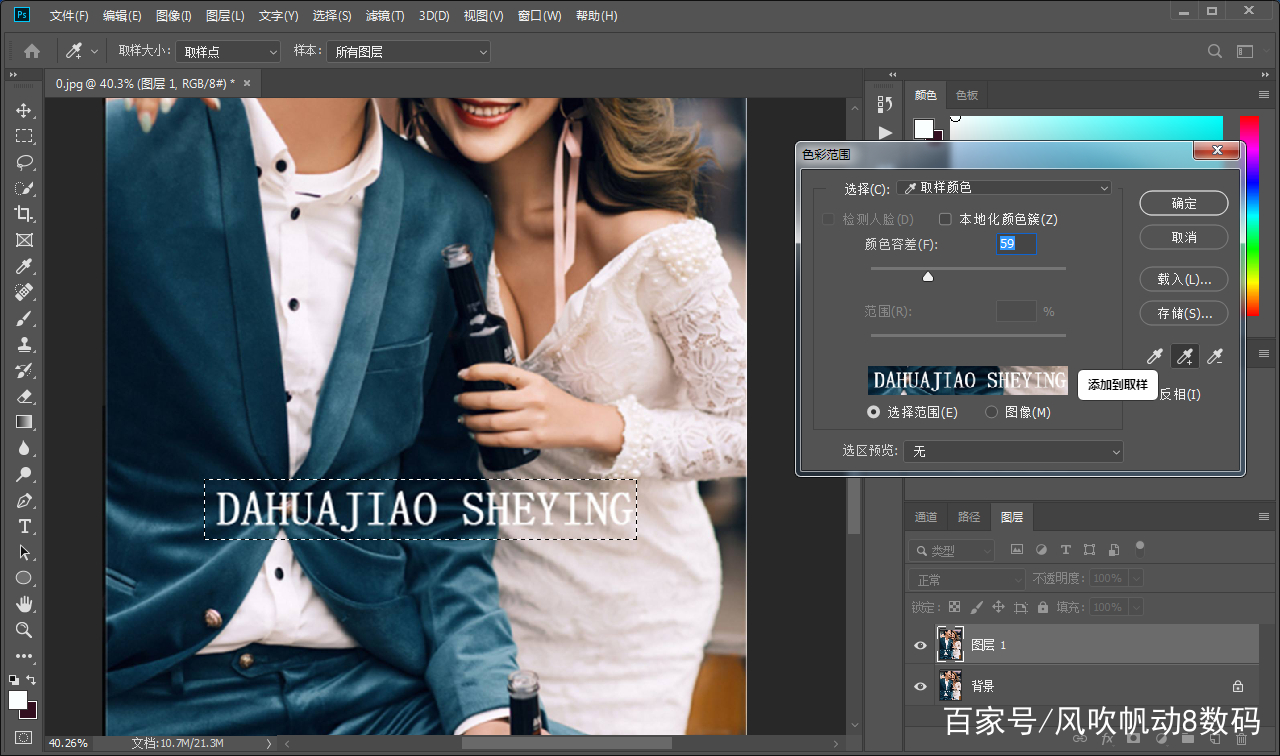Select the Horizontal Type tool

tap(24, 526)
